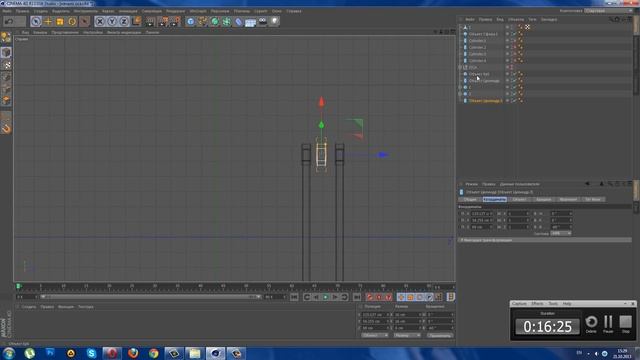Add a Camera object
This screenshot has width=640, height=360.
[263, 21]
